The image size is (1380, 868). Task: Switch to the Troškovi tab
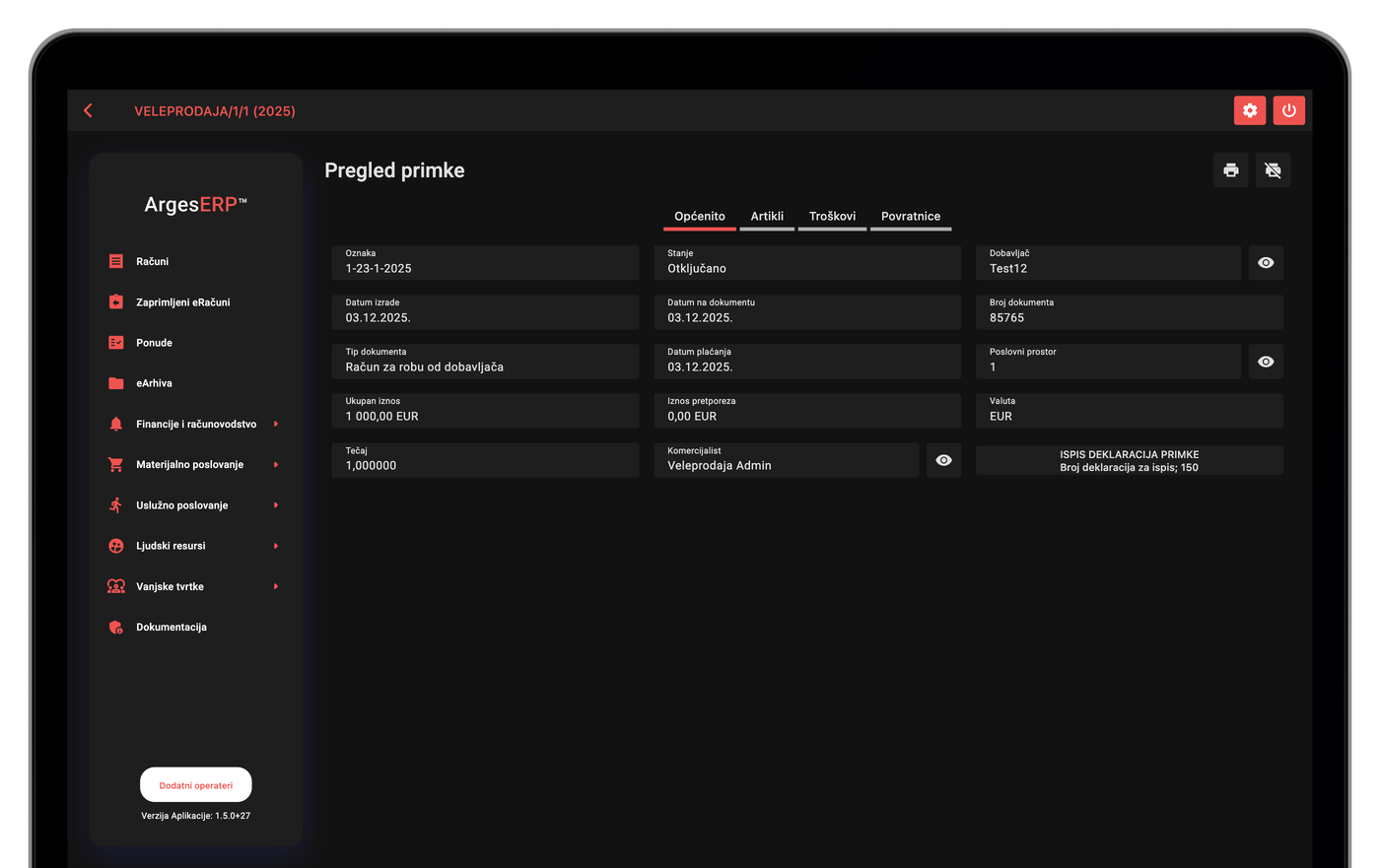pyautogui.click(x=832, y=217)
